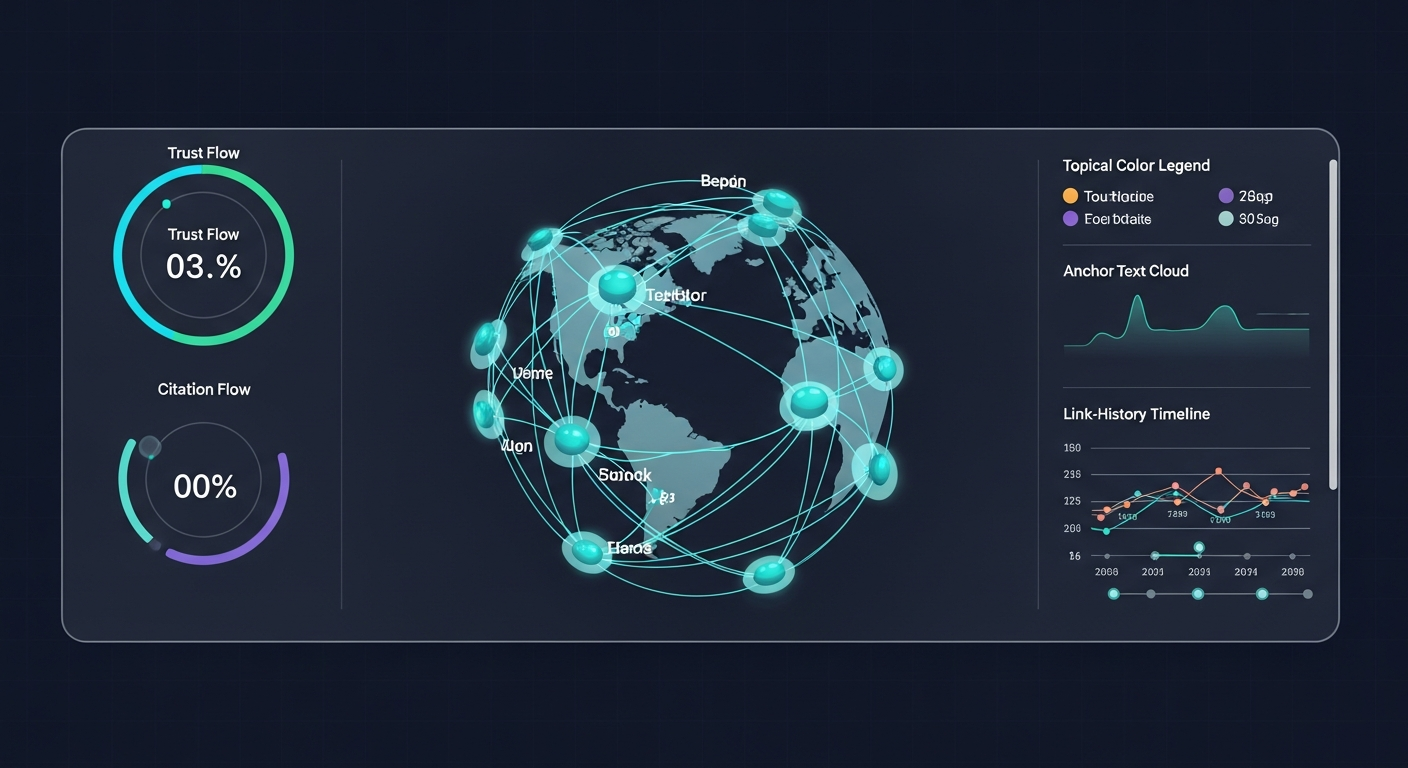The width and height of the screenshot is (1408, 768).
Task: Click the globe node beside the Terliklor label
Action: coord(616,287)
